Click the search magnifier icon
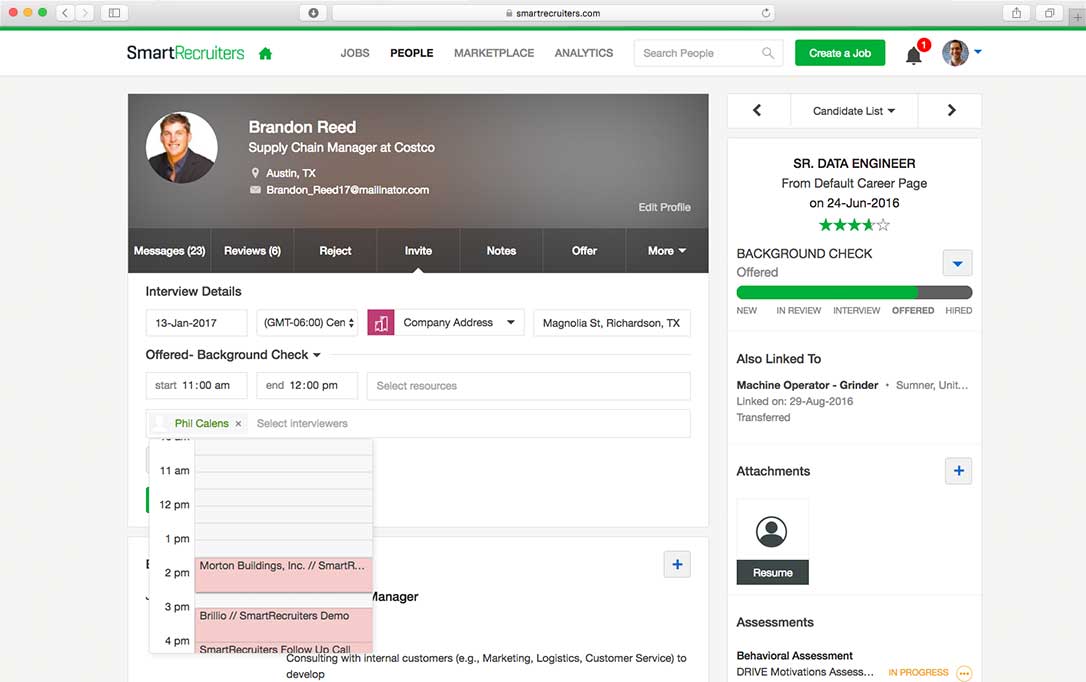Screen dimensions: 1086x682 [x=767, y=53]
